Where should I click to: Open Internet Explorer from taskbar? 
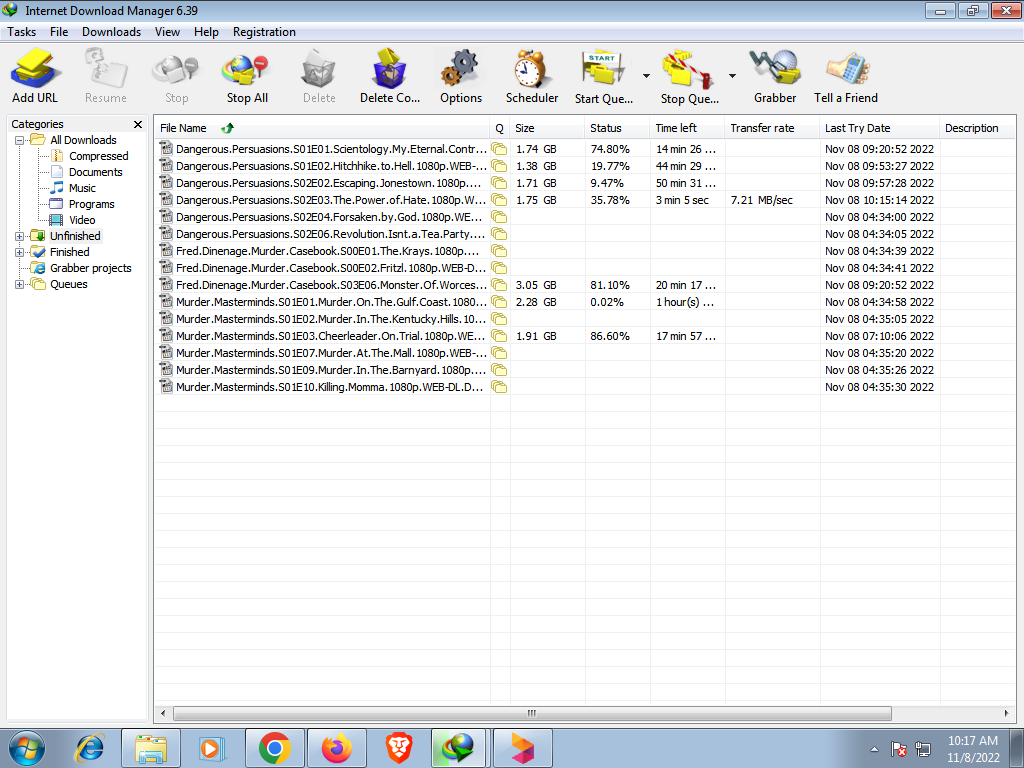pos(89,748)
